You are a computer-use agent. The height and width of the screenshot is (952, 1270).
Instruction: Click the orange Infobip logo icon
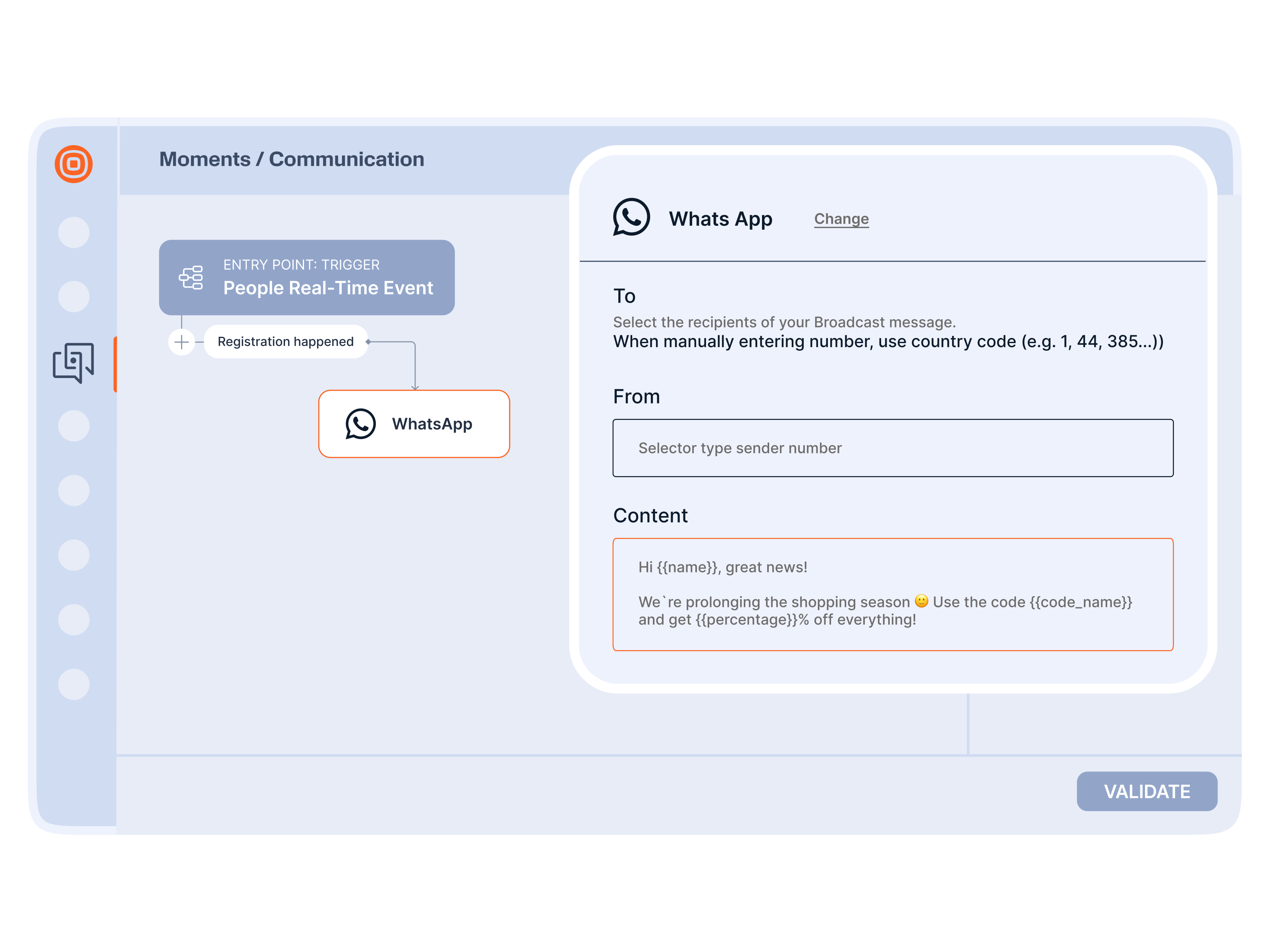(x=73, y=164)
